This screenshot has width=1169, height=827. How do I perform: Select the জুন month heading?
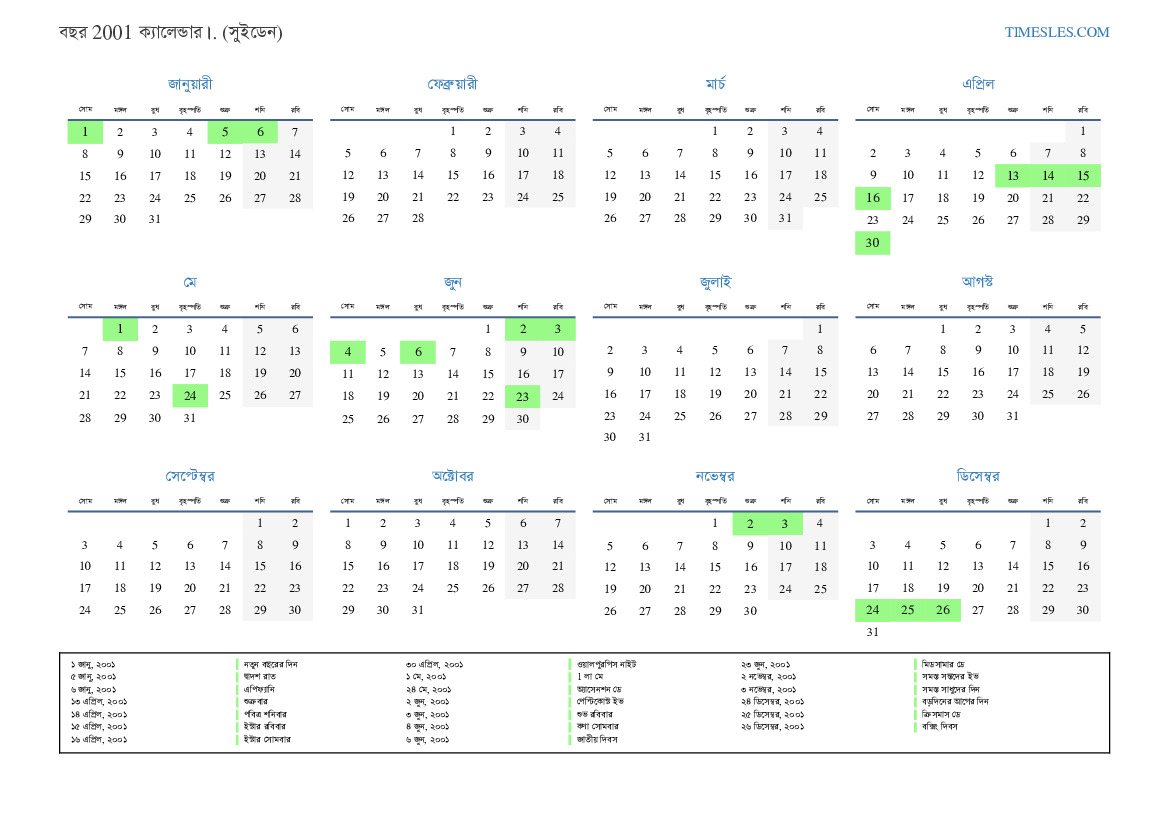453,282
